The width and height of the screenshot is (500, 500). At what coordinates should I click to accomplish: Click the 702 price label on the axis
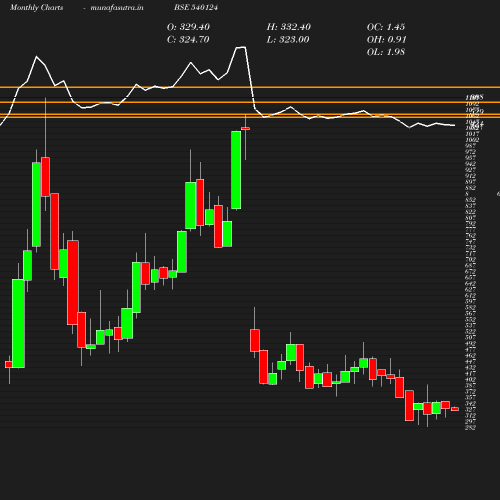[x=470, y=259]
